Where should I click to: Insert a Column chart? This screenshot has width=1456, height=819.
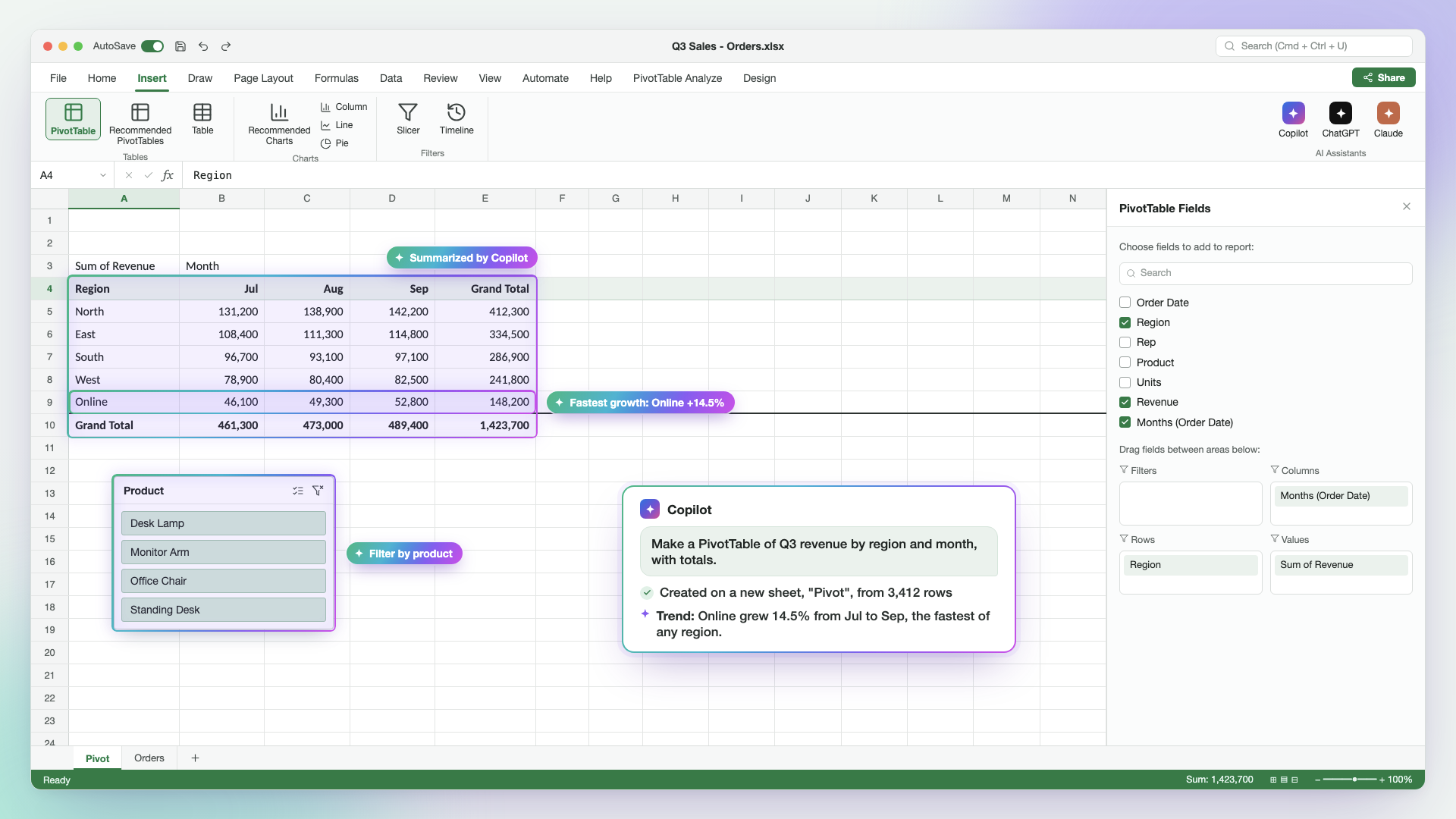[344, 107]
